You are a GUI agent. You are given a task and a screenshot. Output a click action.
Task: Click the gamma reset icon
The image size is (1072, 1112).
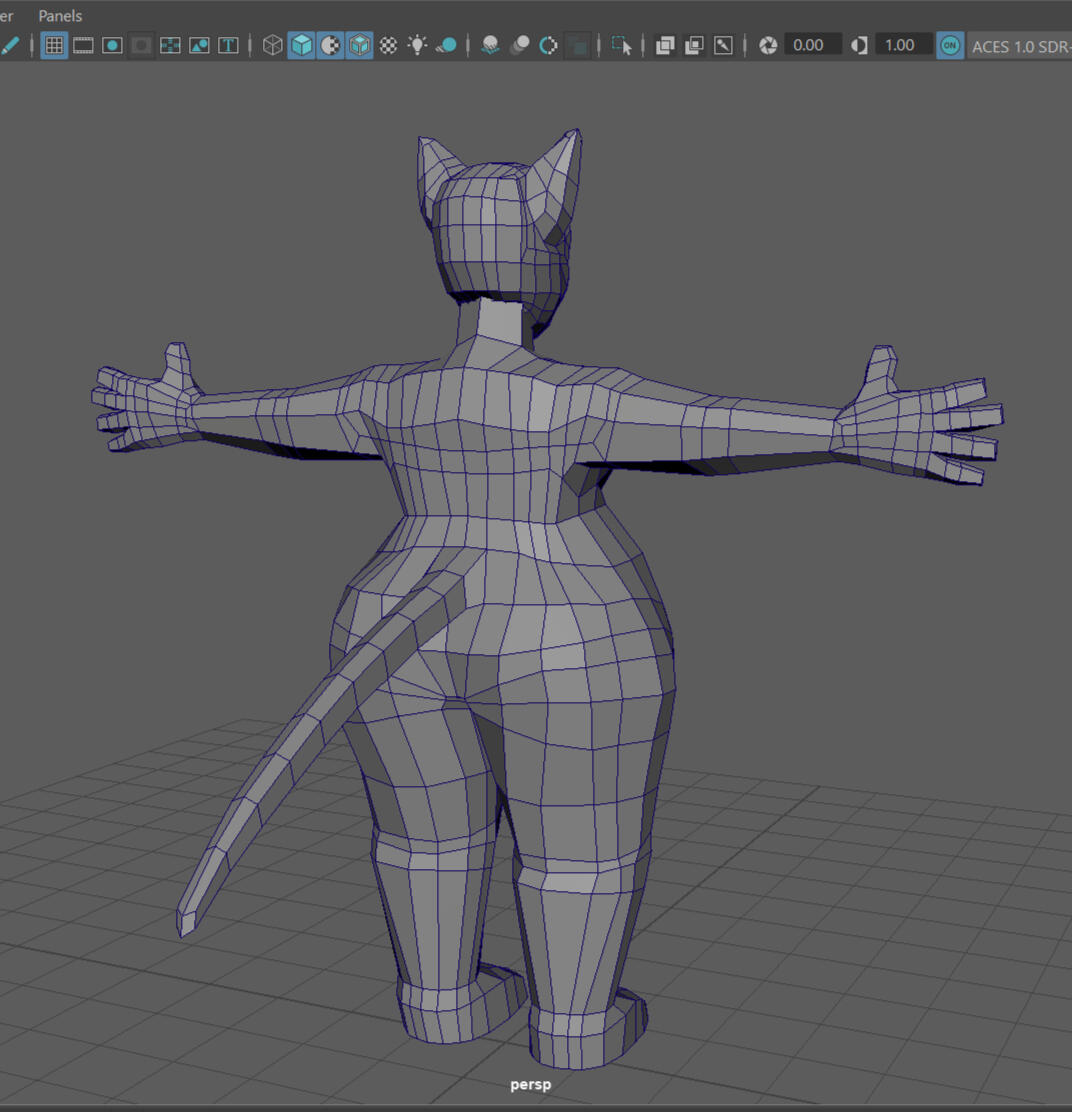pos(859,45)
